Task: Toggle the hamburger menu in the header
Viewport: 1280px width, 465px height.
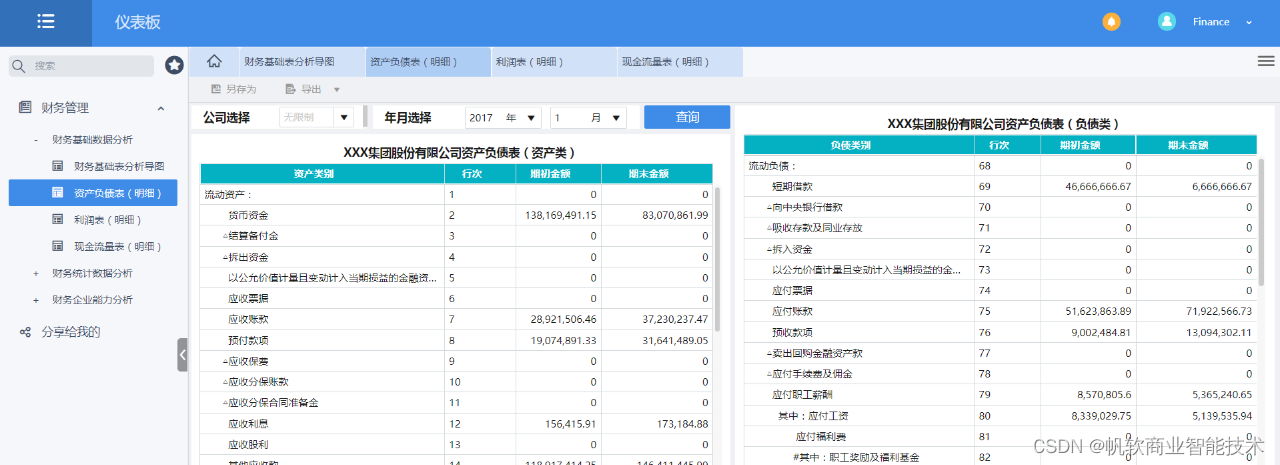Action: coord(46,22)
